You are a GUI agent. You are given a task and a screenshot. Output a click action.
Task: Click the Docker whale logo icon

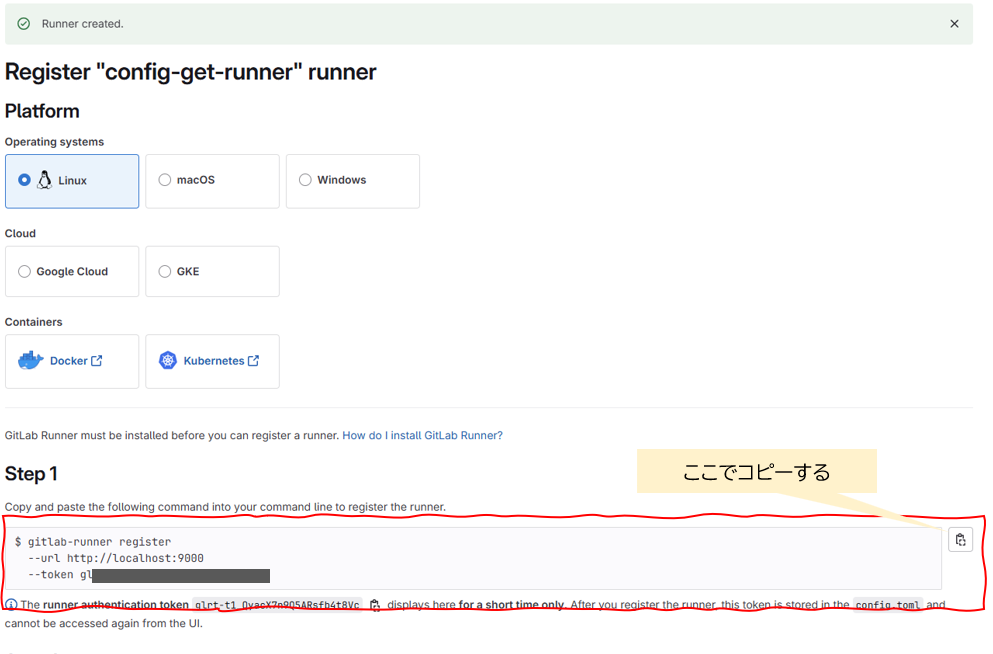click(x=30, y=360)
